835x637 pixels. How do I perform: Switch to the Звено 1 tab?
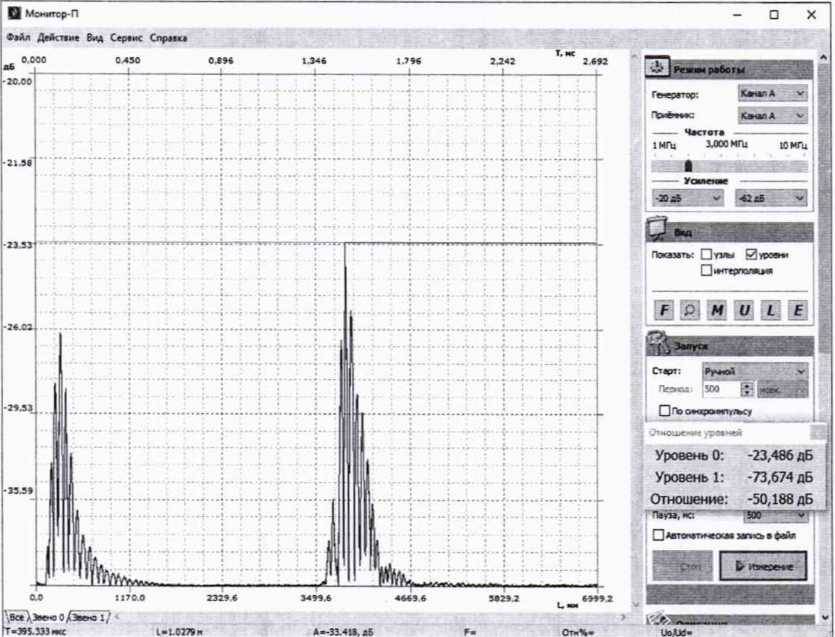click(x=89, y=617)
